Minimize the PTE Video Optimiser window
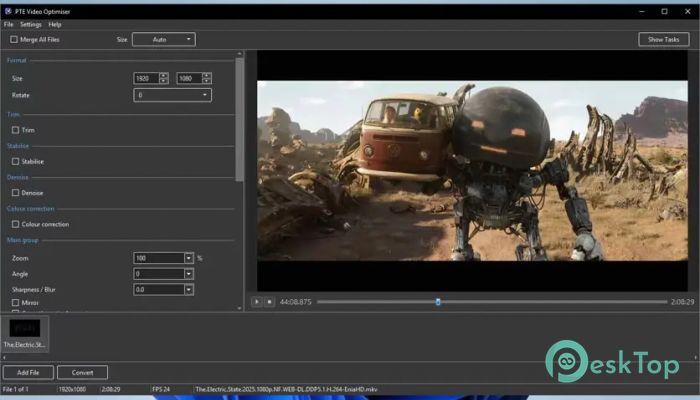Image resolution: width=700 pixels, height=400 pixels. tap(642, 11)
